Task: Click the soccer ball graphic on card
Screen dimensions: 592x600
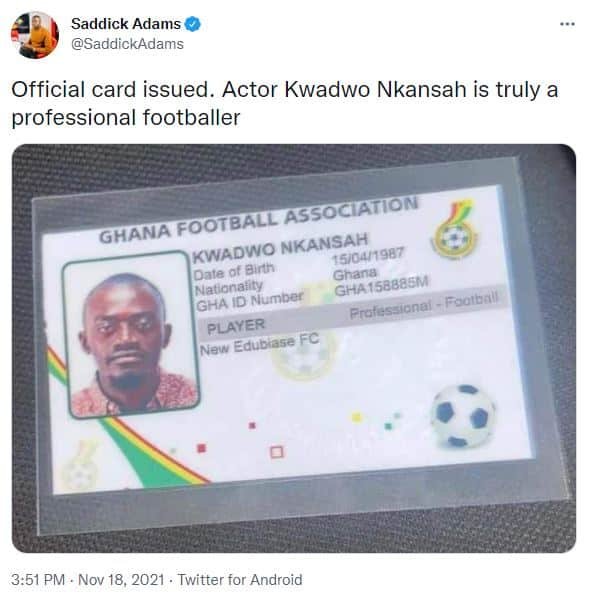Action: click(463, 416)
